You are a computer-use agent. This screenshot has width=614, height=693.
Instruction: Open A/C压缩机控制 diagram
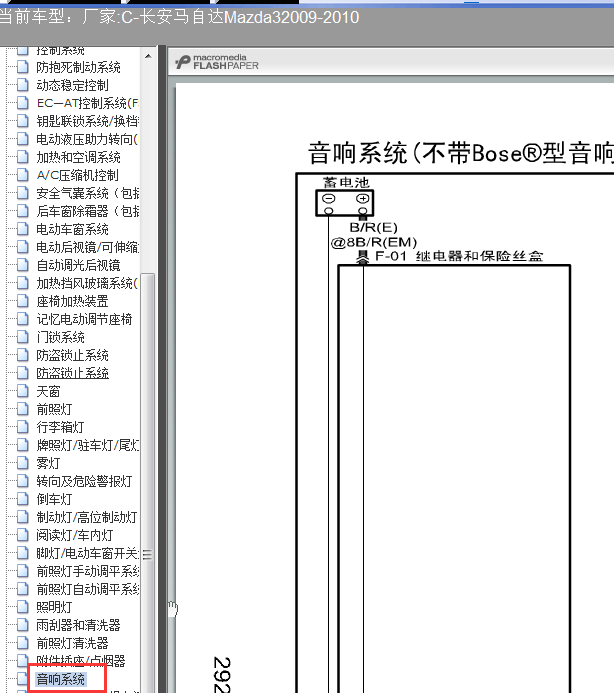pos(77,175)
